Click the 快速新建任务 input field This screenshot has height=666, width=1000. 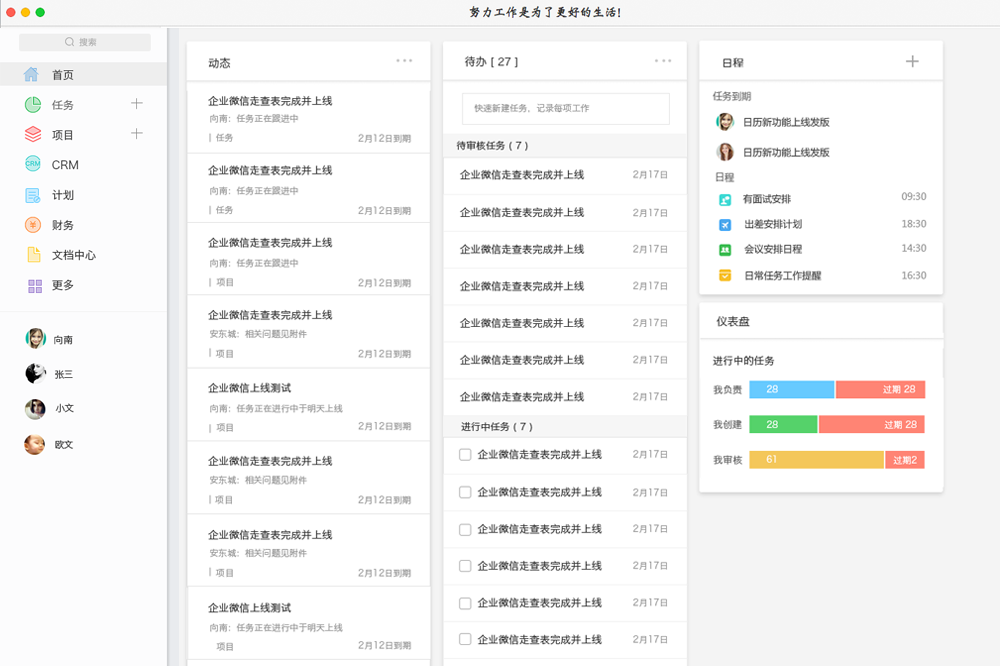click(x=565, y=109)
